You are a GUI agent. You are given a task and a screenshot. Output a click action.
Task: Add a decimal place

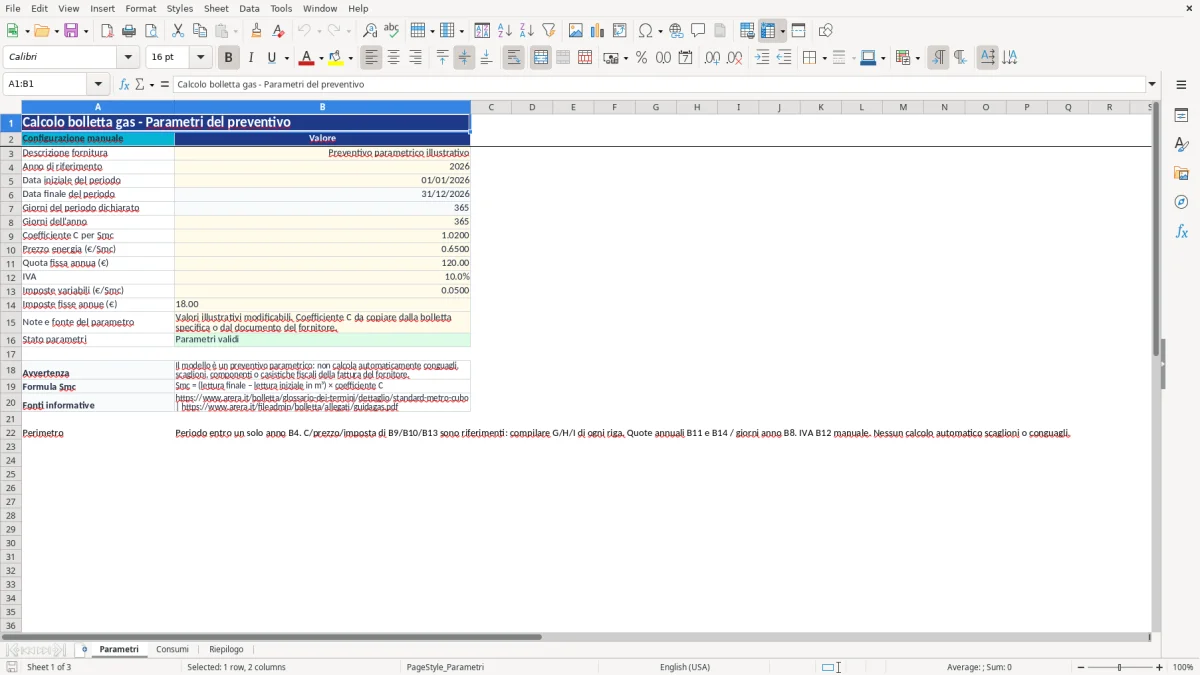click(x=712, y=58)
